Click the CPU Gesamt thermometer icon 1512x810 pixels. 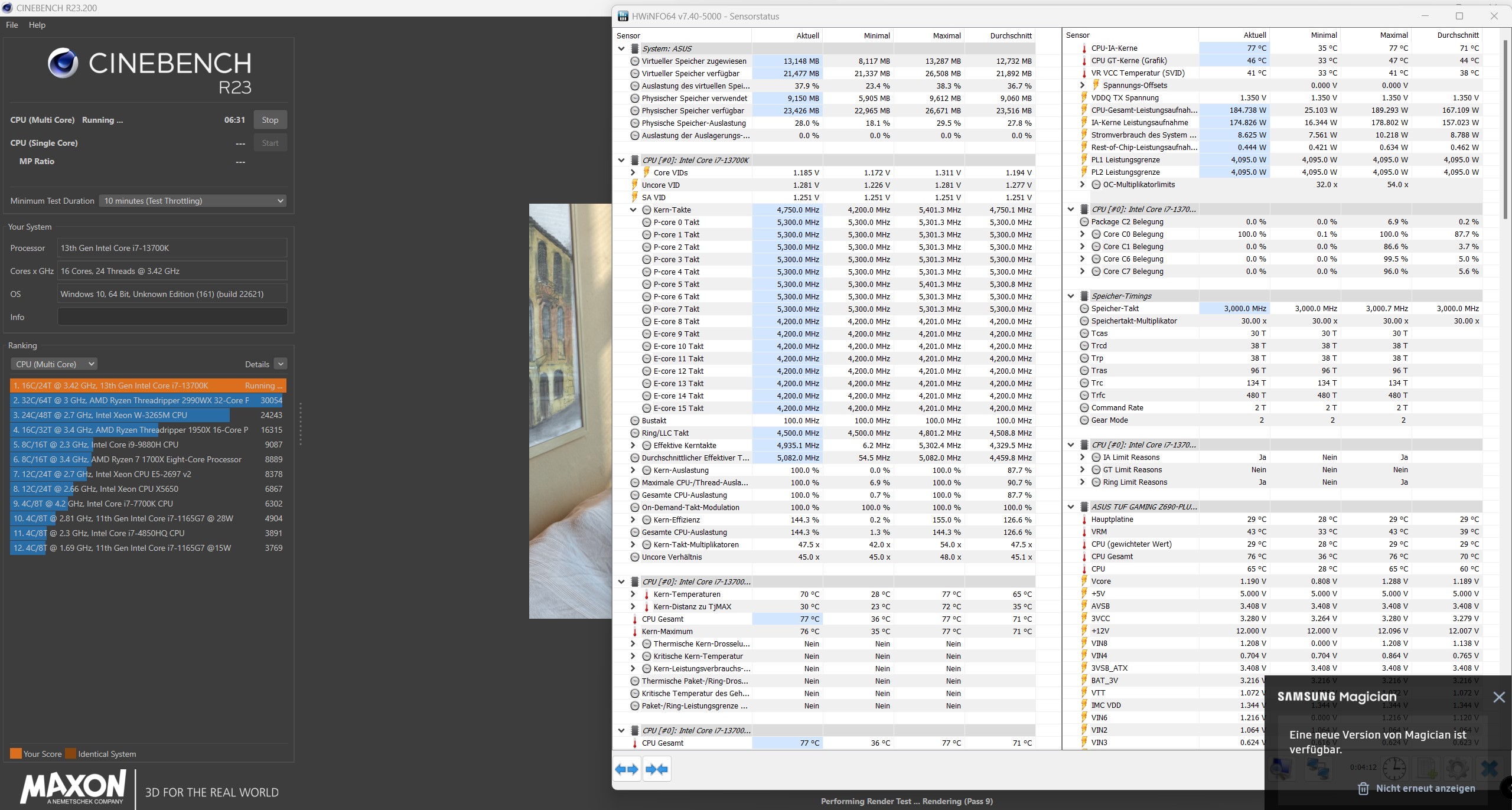click(635, 619)
